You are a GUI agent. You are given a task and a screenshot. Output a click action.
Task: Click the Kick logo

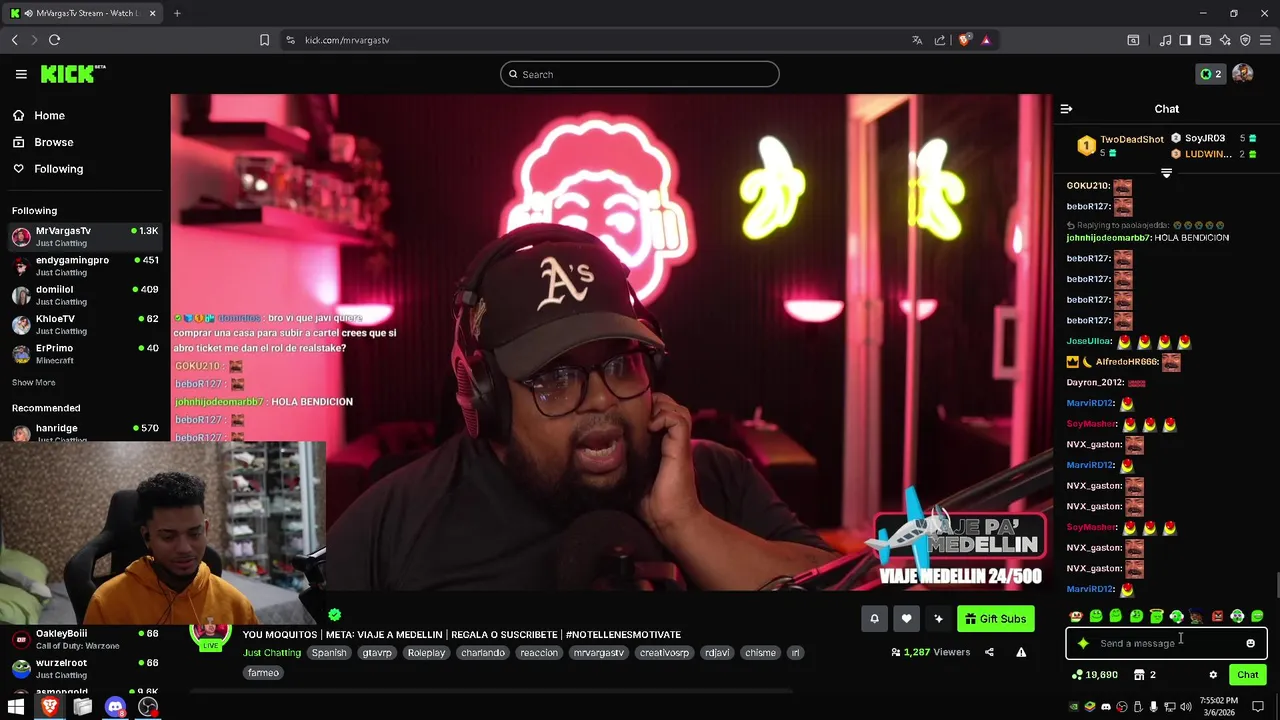click(73, 74)
